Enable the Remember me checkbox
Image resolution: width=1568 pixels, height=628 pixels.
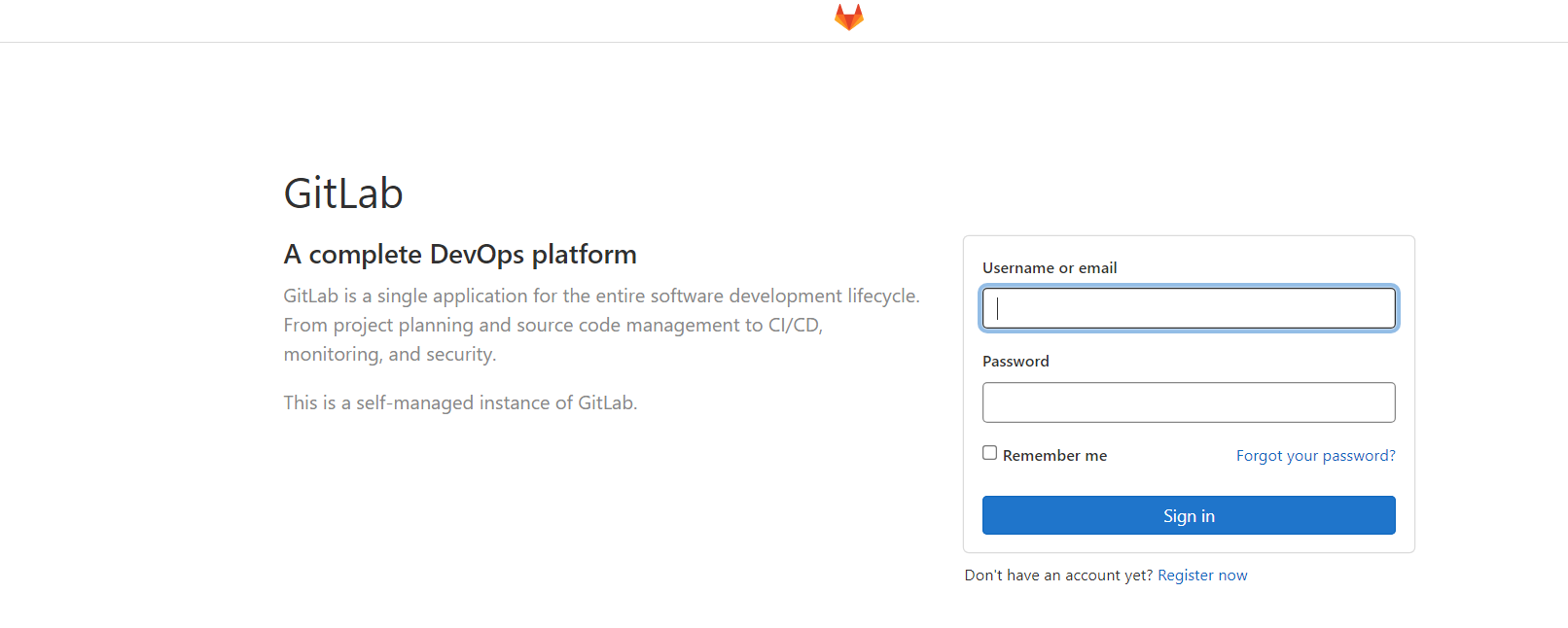click(989, 453)
